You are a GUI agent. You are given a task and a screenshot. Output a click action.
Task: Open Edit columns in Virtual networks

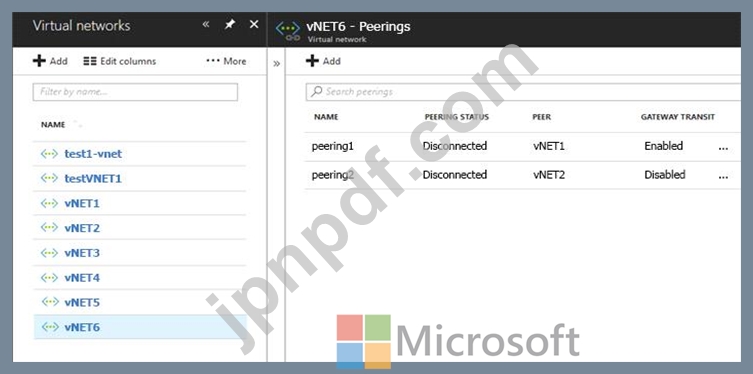coord(120,61)
